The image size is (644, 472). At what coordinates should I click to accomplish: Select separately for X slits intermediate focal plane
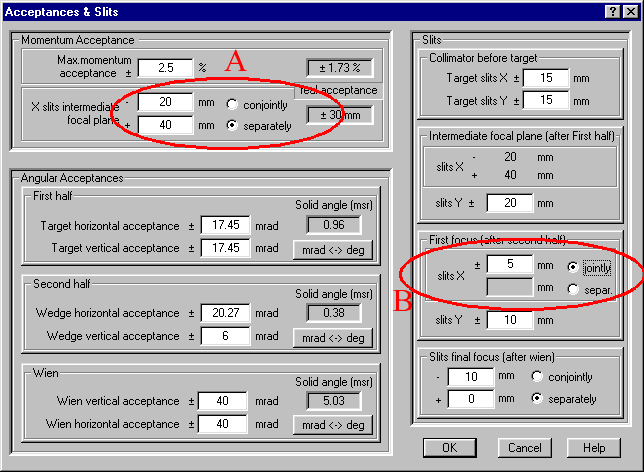coord(232,126)
